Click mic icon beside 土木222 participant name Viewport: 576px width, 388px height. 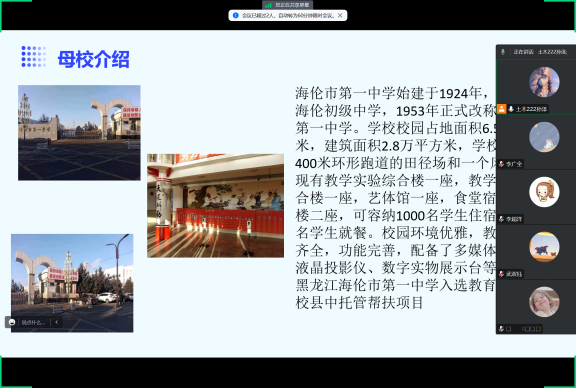[511, 109]
